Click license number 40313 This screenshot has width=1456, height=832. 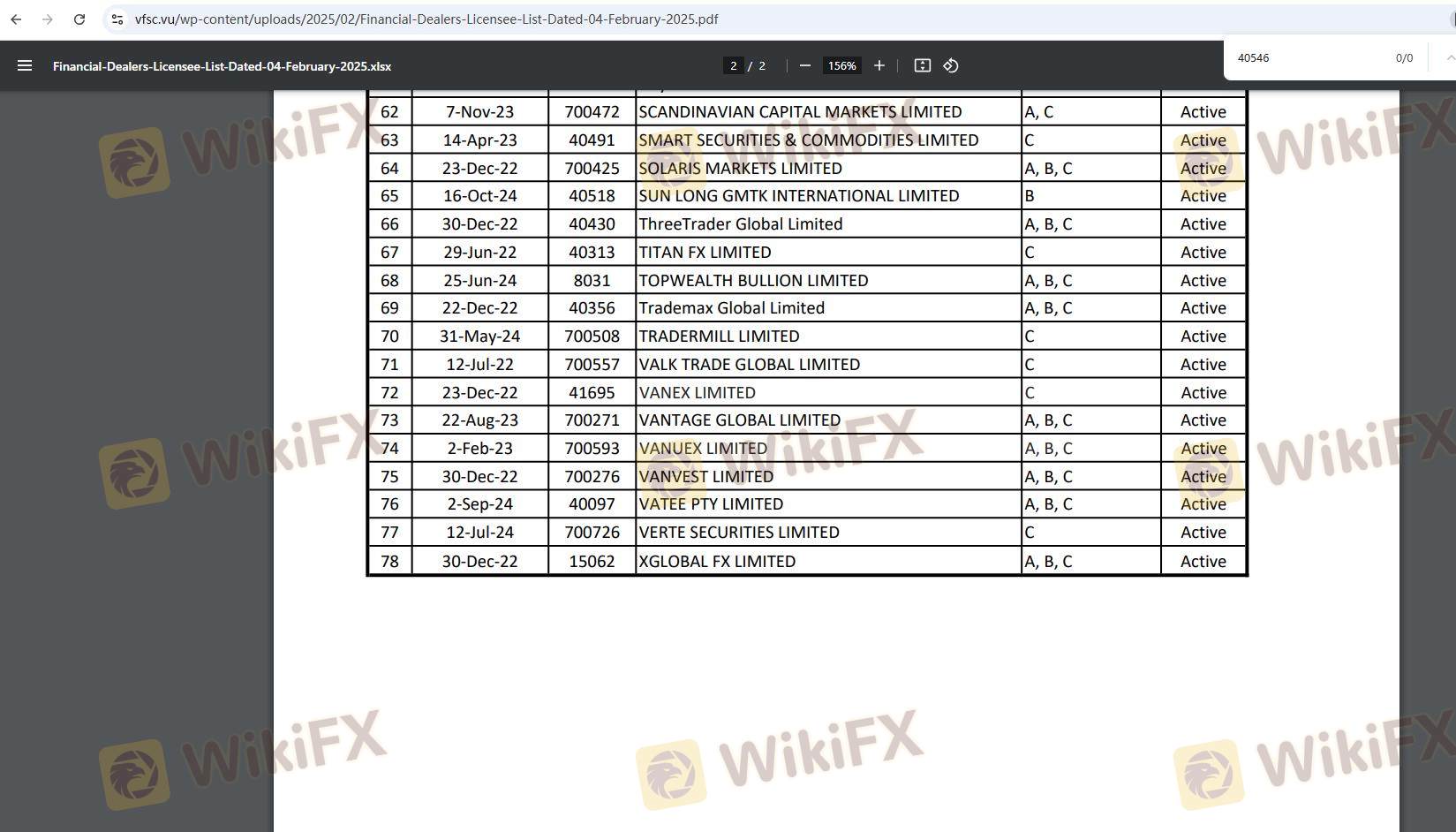click(592, 253)
